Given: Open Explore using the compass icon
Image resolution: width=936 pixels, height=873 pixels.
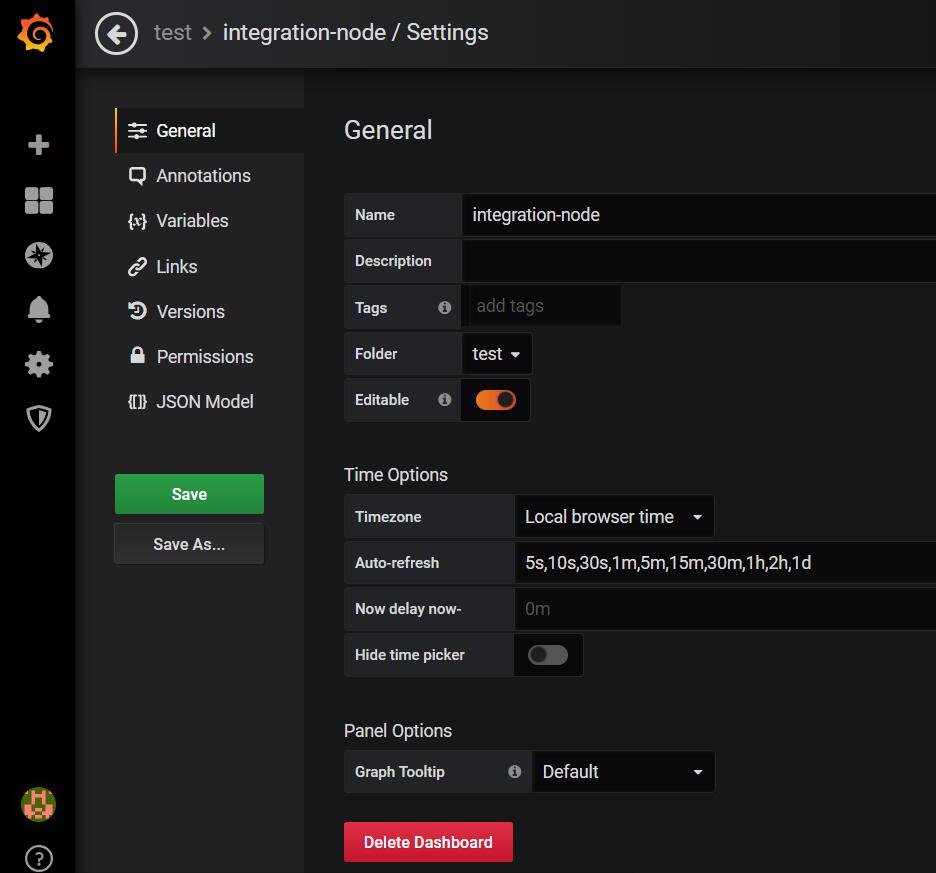Looking at the screenshot, I should tap(38, 255).
